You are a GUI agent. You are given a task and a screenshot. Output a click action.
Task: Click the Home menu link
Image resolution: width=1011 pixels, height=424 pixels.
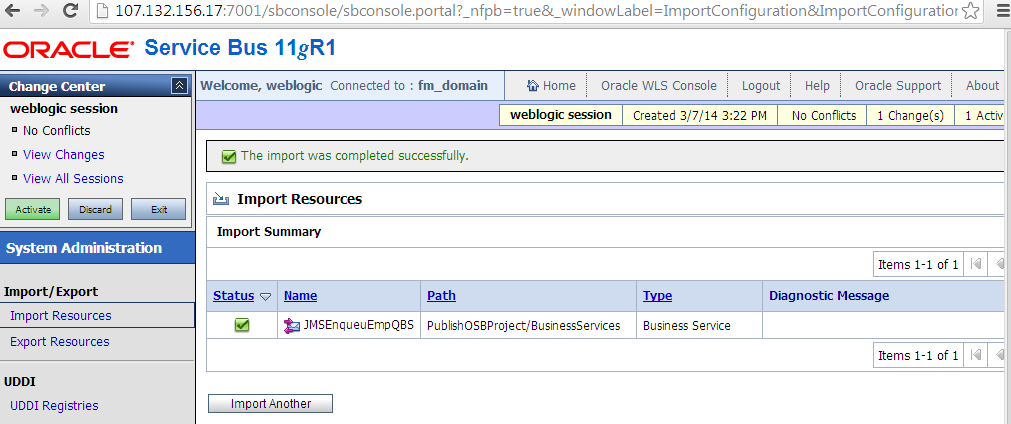559,86
